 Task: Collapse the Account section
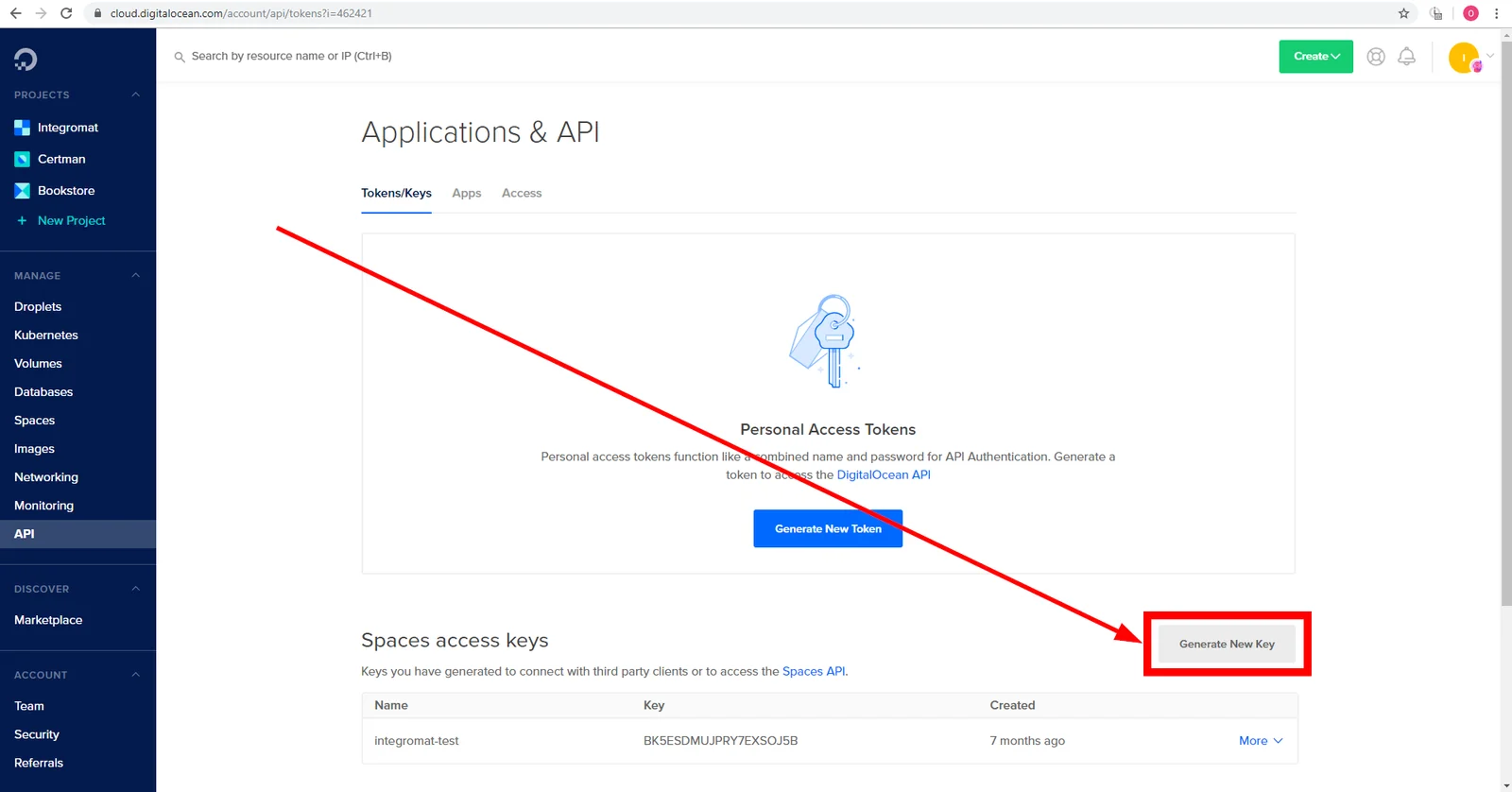tap(136, 675)
